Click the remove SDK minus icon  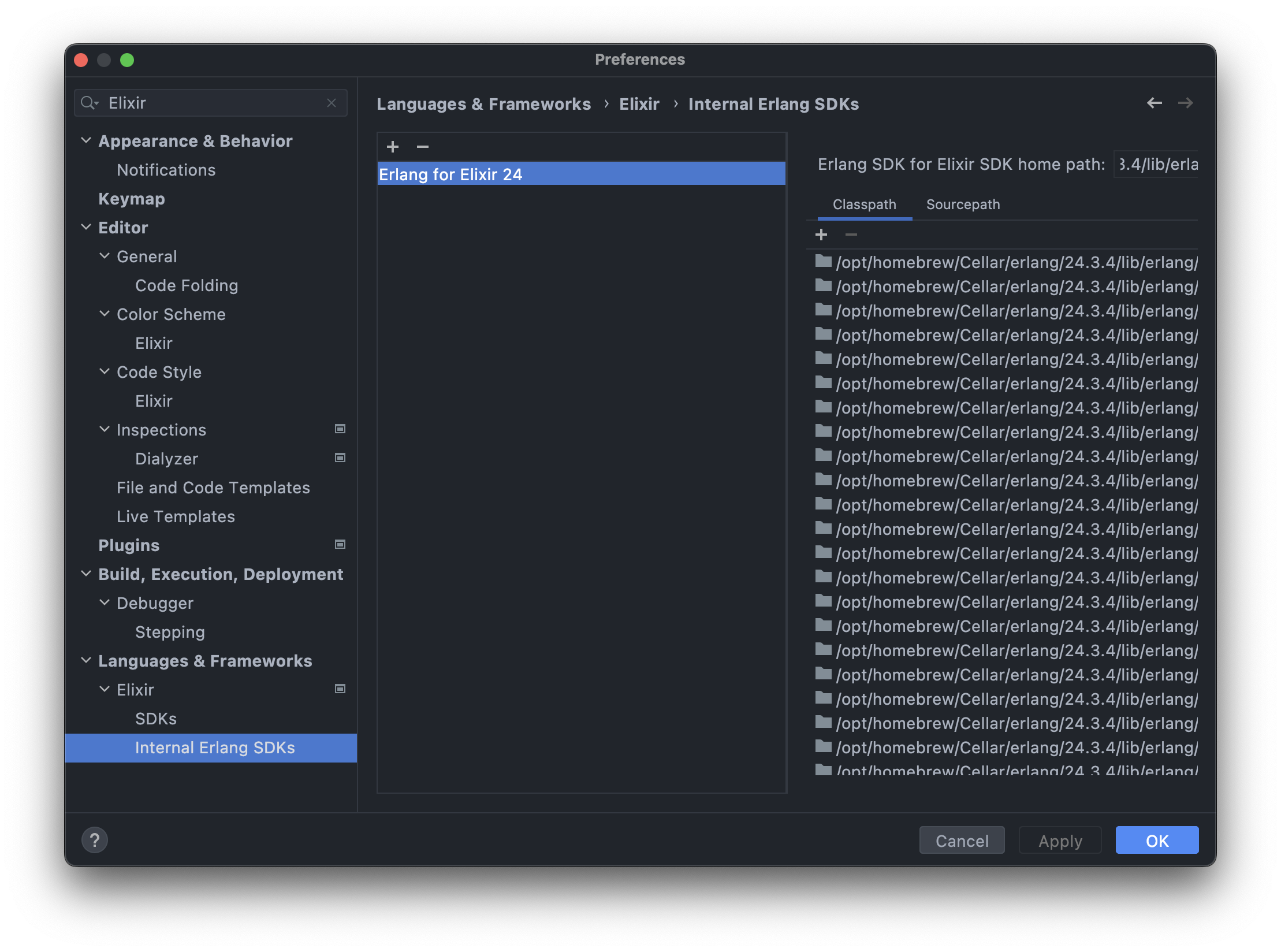[x=422, y=147]
